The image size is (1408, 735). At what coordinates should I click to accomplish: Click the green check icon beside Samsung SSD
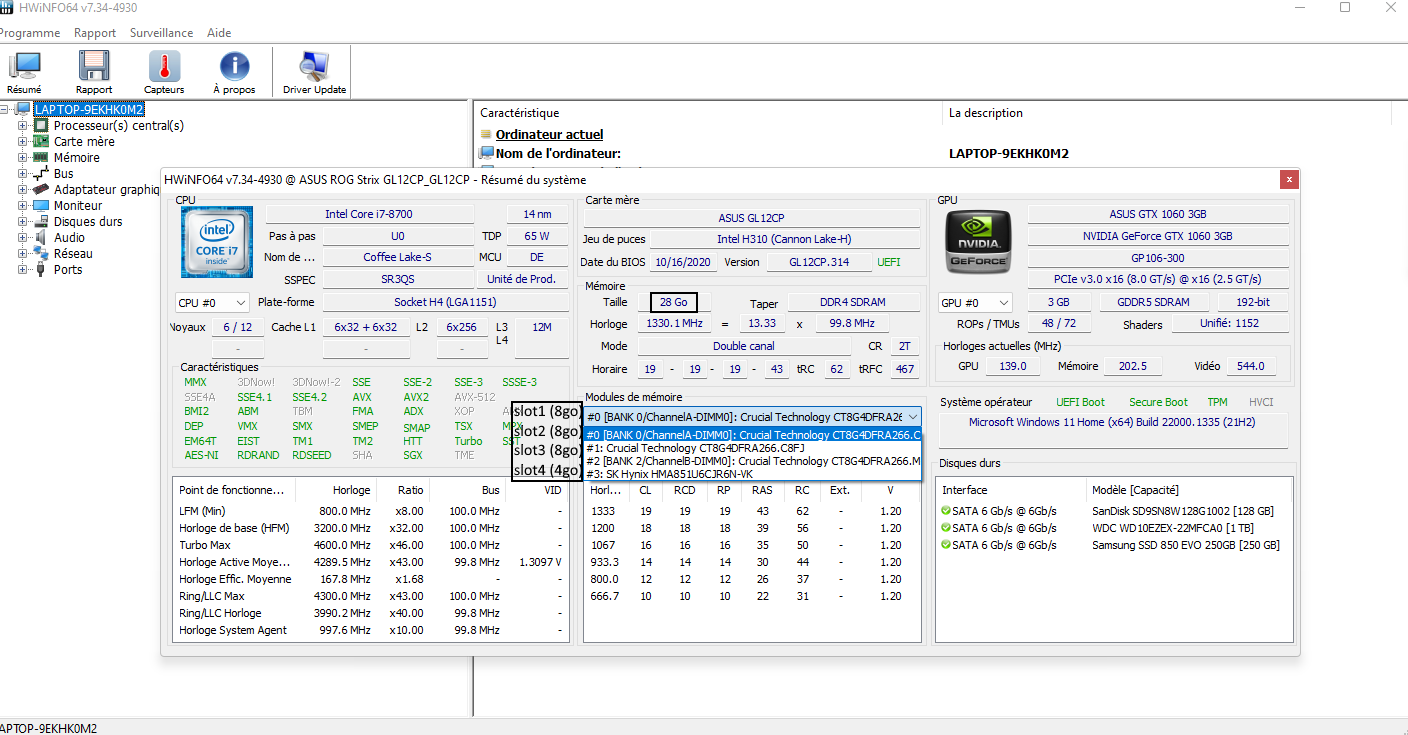946,545
